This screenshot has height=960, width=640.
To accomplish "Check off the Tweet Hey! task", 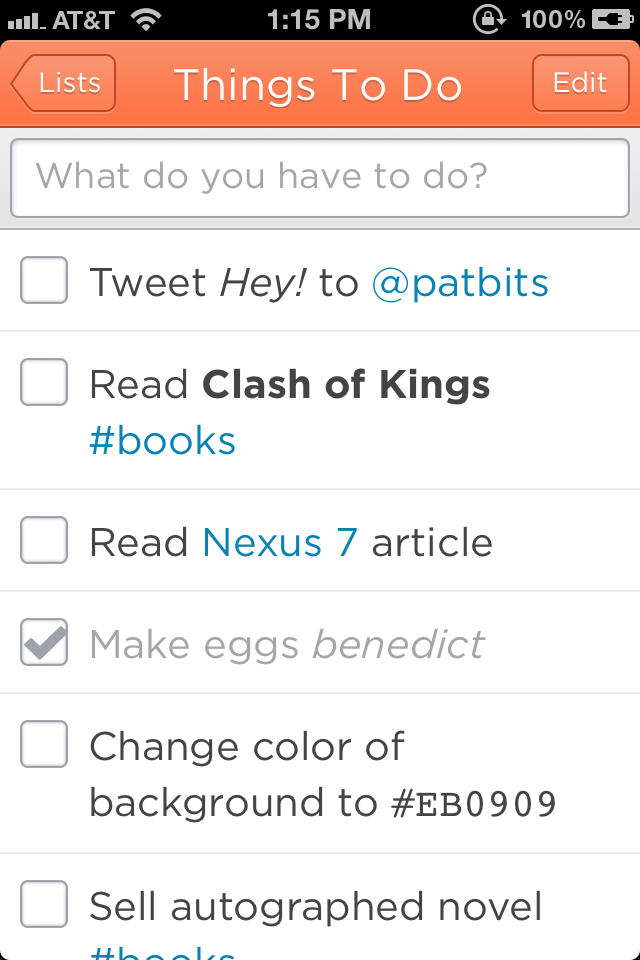I will (x=43, y=280).
